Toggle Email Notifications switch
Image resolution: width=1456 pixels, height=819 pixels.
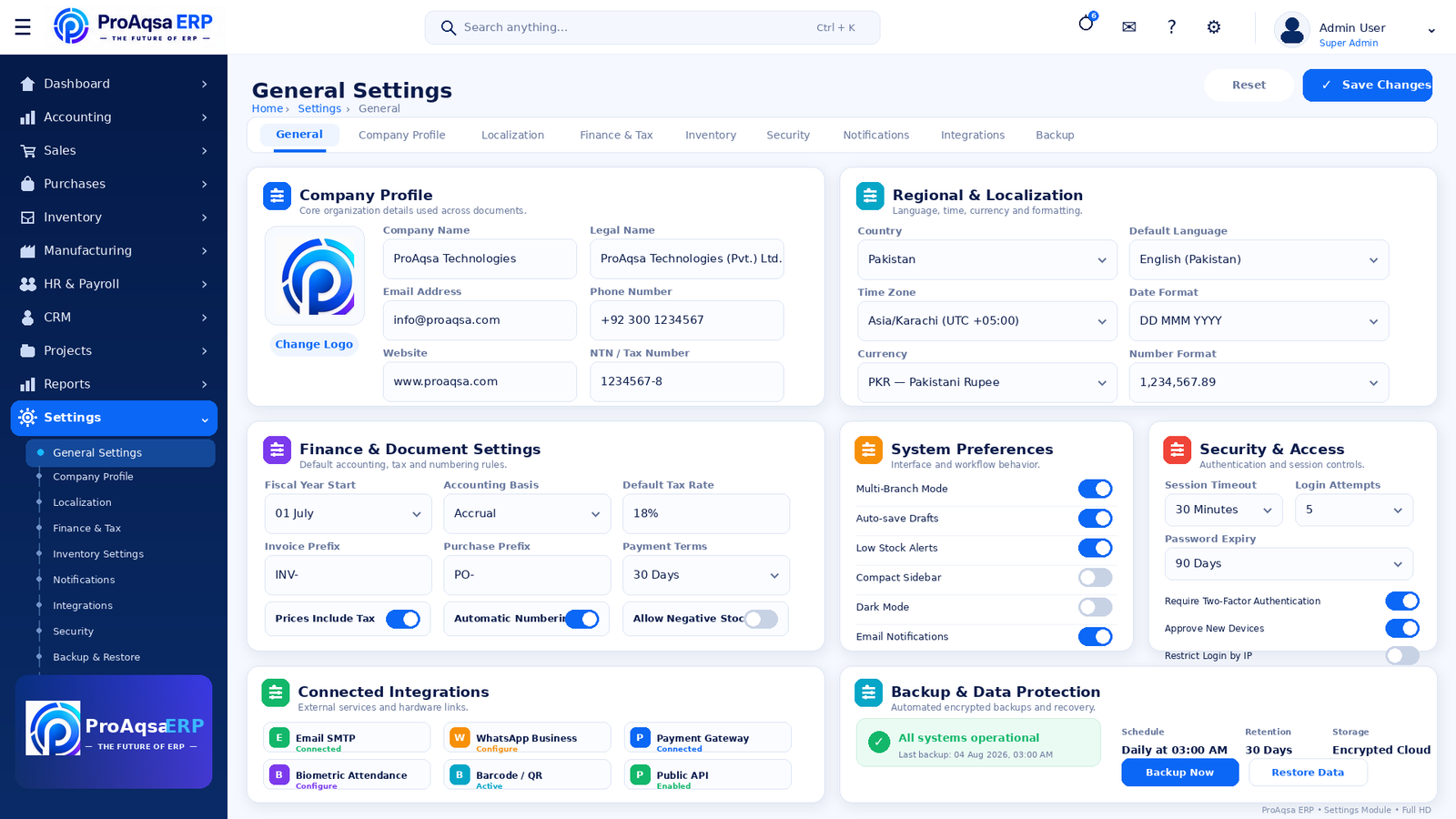coord(1096,637)
